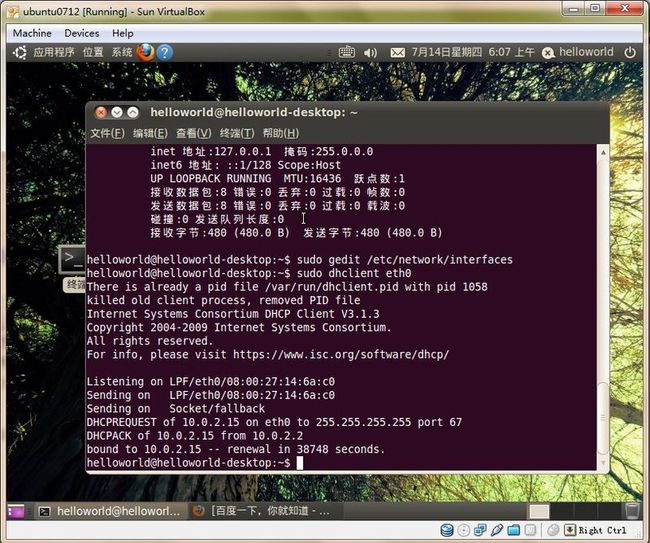This screenshot has width=650, height=543.
Task: Maximize the helloworld terminal window
Action: click(133, 112)
